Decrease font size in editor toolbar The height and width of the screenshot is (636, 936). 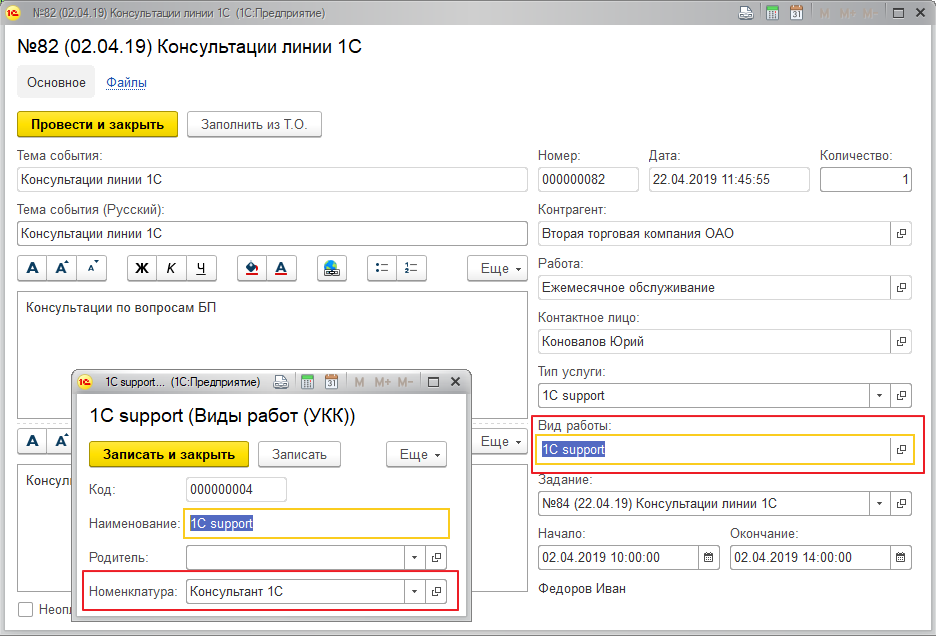[92, 269]
